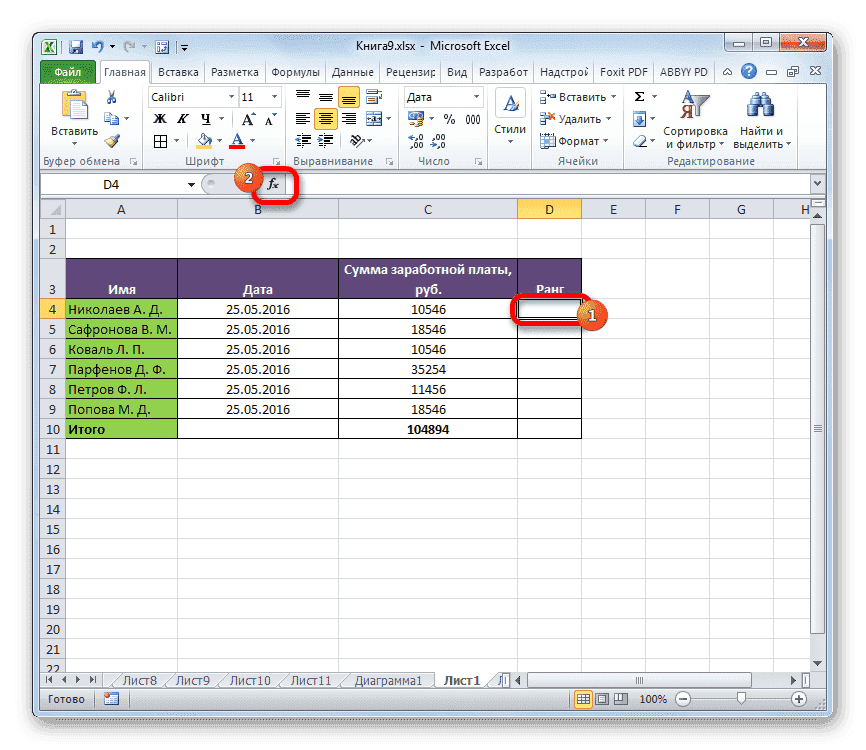The width and height of the screenshot is (866, 750).
Task: Toggle Underline formatting (Ч)
Action: pos(204,118)
